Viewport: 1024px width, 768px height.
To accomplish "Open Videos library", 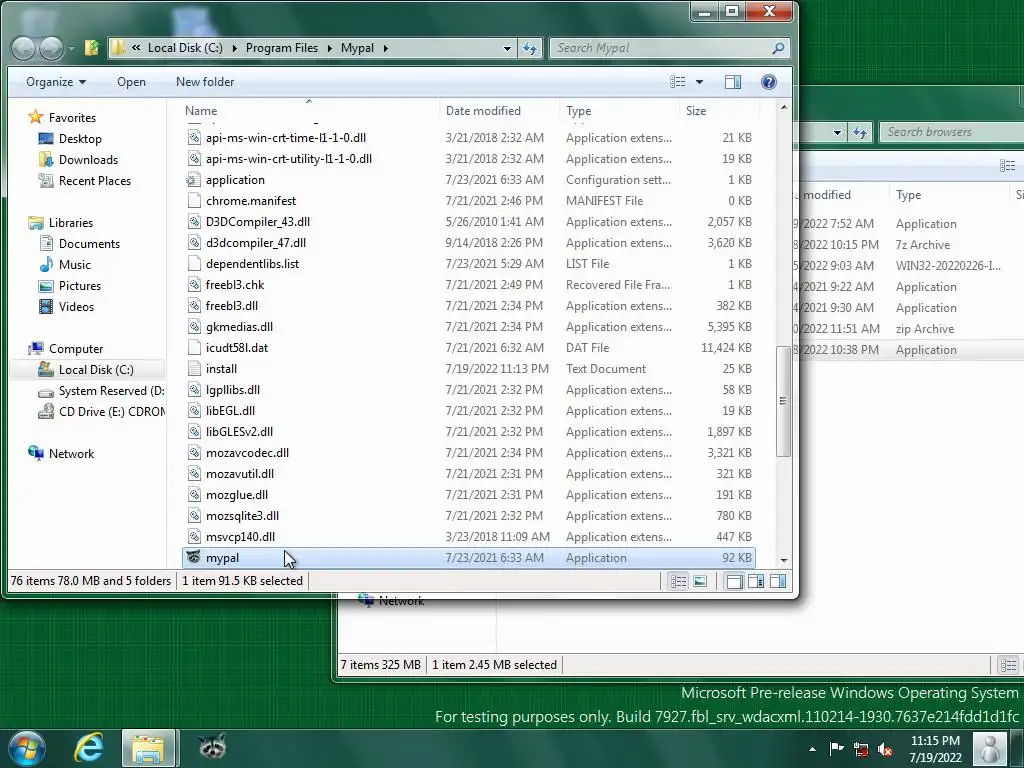I will pos(76,306).
